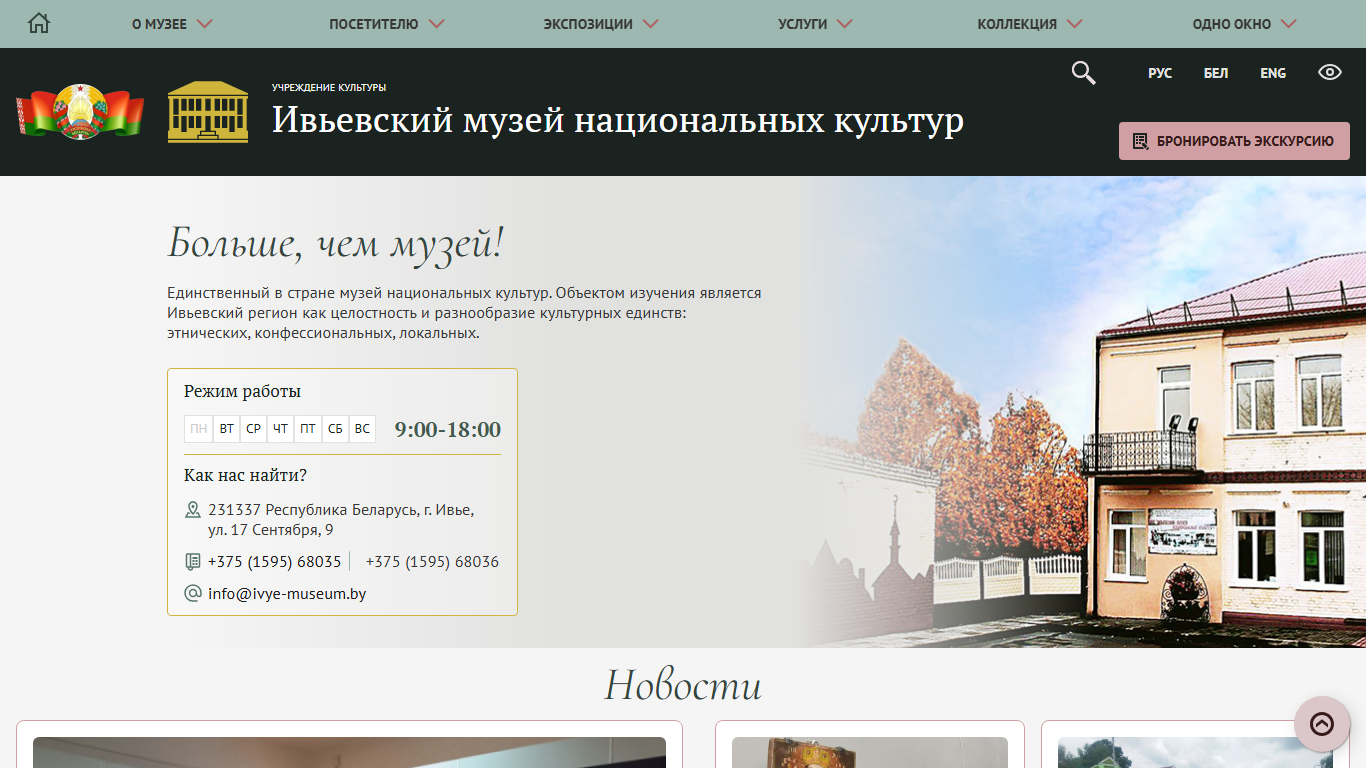Select the ВС day box

coord(362,429)
